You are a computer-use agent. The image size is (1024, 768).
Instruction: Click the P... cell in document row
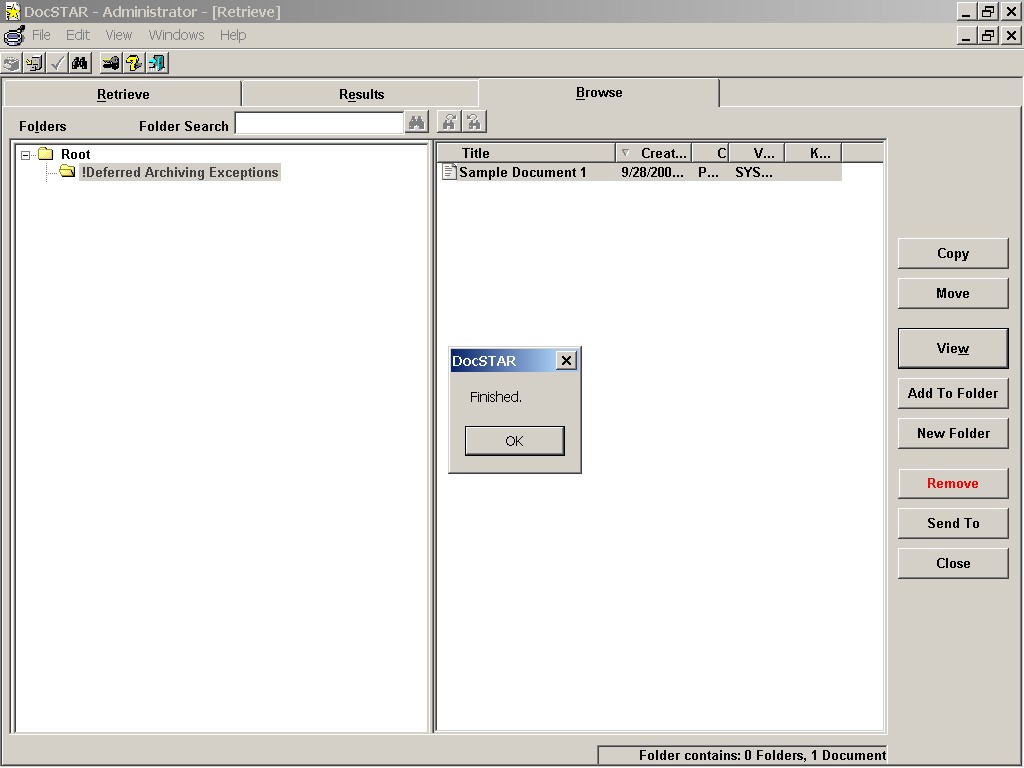pyautogui.click(x=708, y=172)
